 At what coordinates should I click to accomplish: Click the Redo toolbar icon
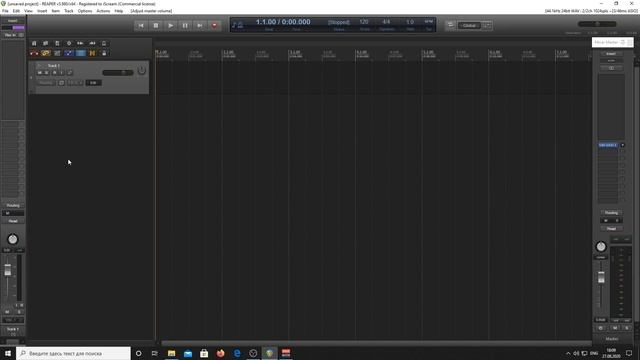tap(92, 43)
